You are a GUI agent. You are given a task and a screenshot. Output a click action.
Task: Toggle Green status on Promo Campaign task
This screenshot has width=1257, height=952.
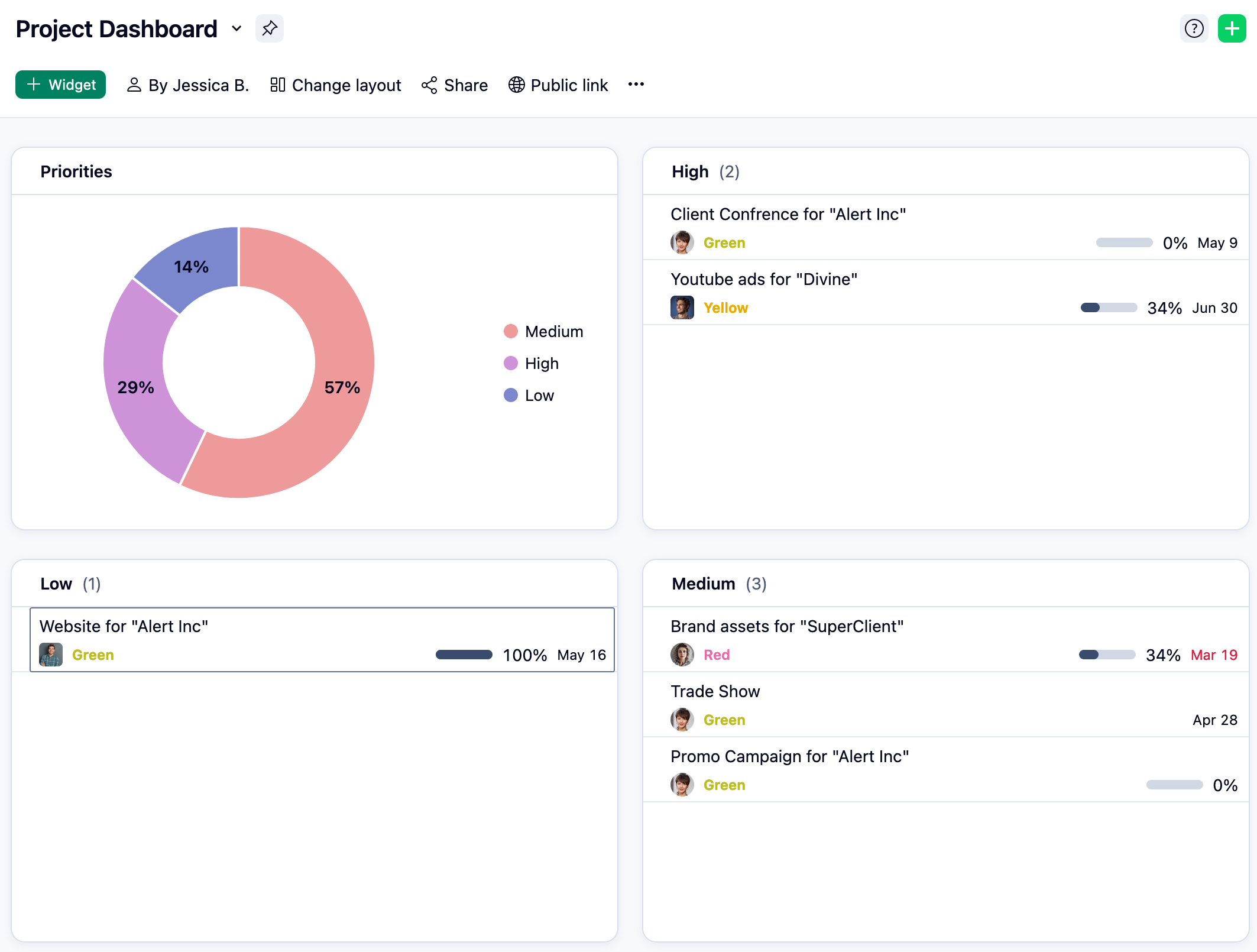[x=724, y=785]
